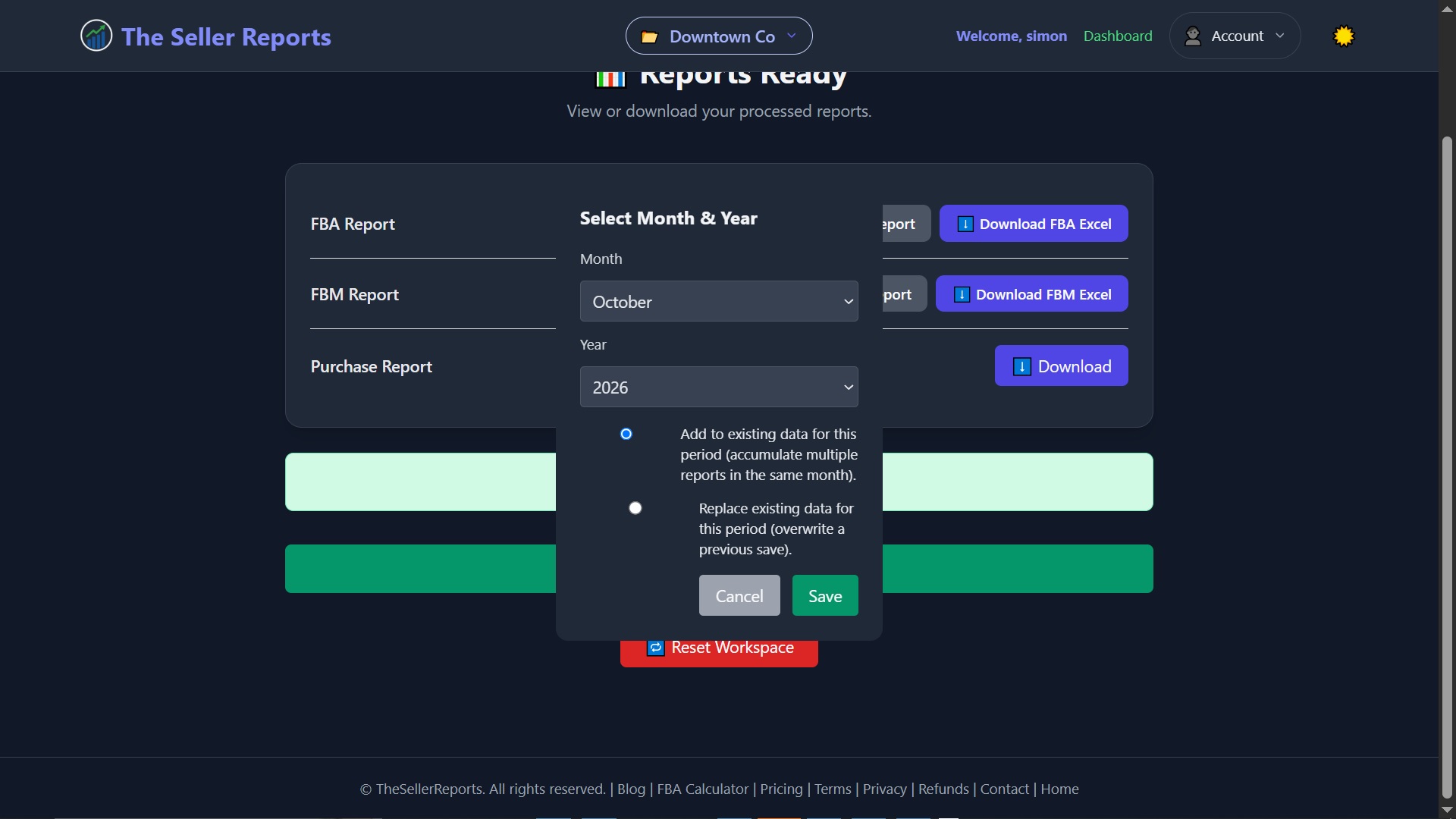Toggle the sun theme icon

[1344, 36]
